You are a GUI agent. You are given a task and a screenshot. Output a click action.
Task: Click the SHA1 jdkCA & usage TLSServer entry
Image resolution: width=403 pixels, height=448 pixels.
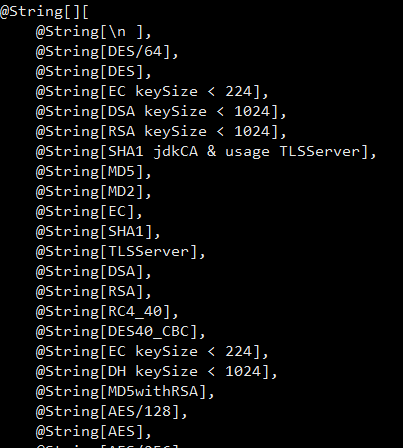click(206, 152)
